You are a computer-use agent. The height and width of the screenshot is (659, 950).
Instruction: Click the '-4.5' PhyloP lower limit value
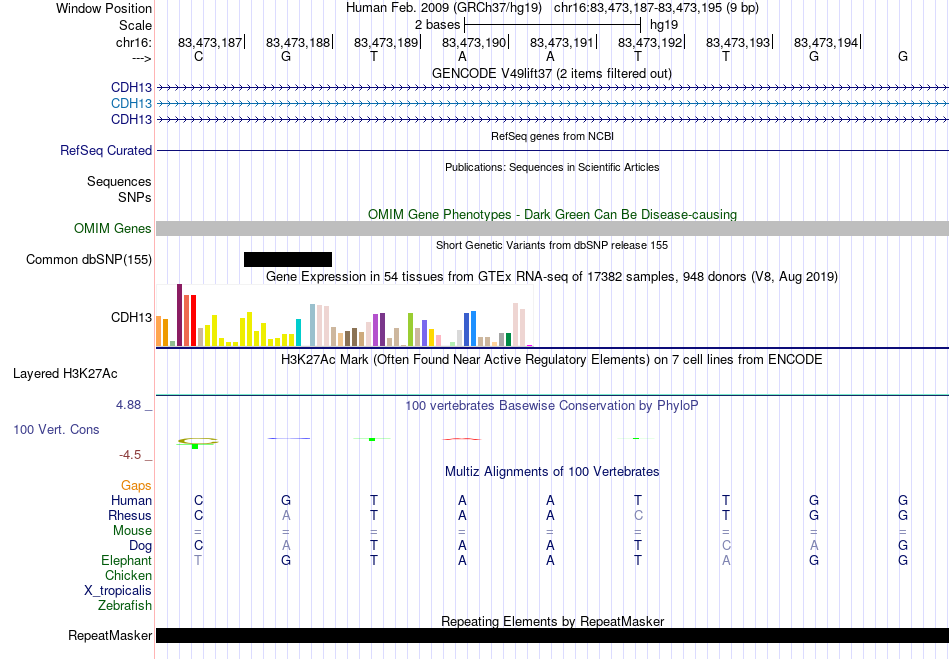coord(130,455)
